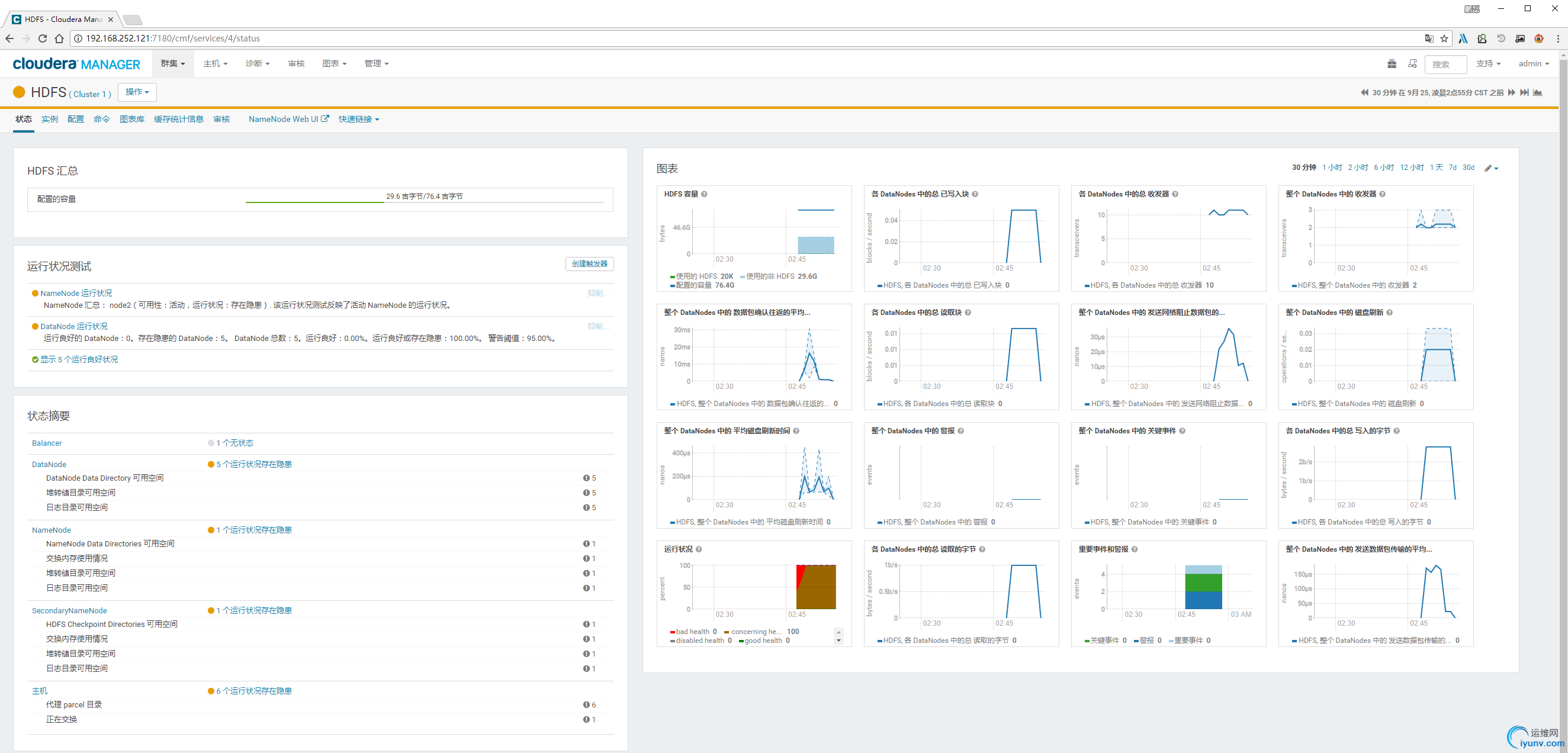Open SecondaryNameNode status link

tap(69, 610)
